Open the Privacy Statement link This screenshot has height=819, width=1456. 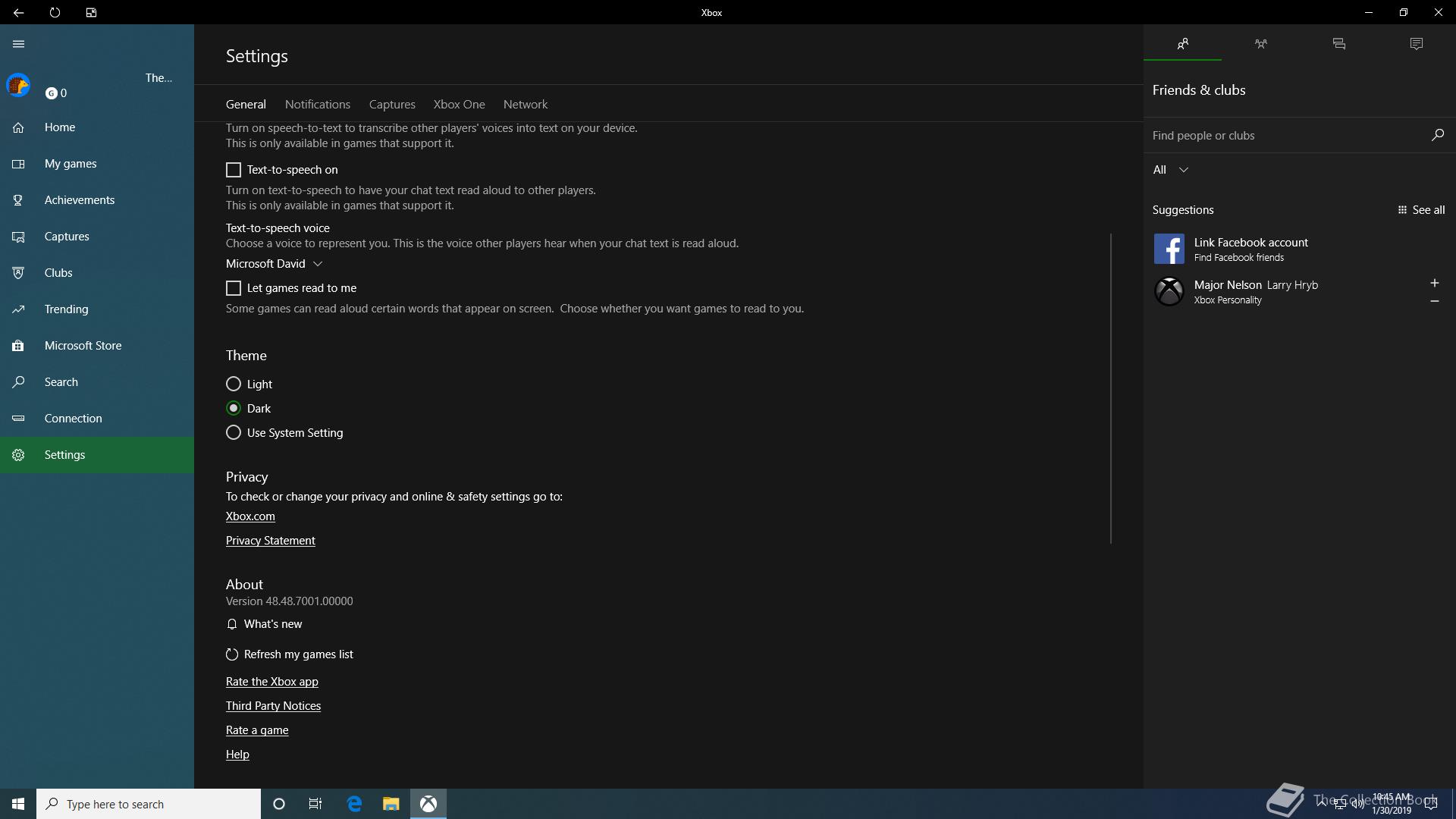pyautogui.click(x=270, y=541)
